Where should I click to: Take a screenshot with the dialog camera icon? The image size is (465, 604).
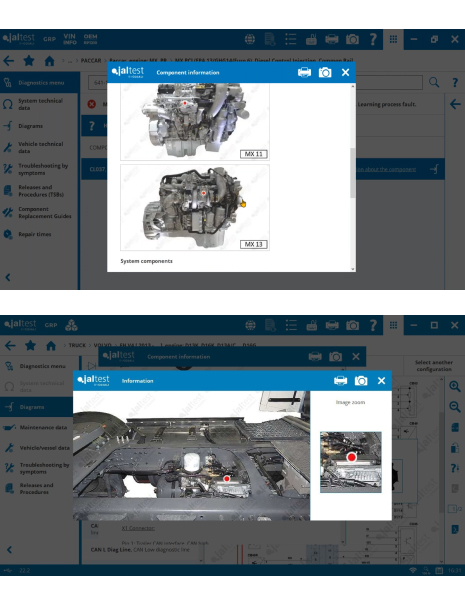[x=325, y=72]
